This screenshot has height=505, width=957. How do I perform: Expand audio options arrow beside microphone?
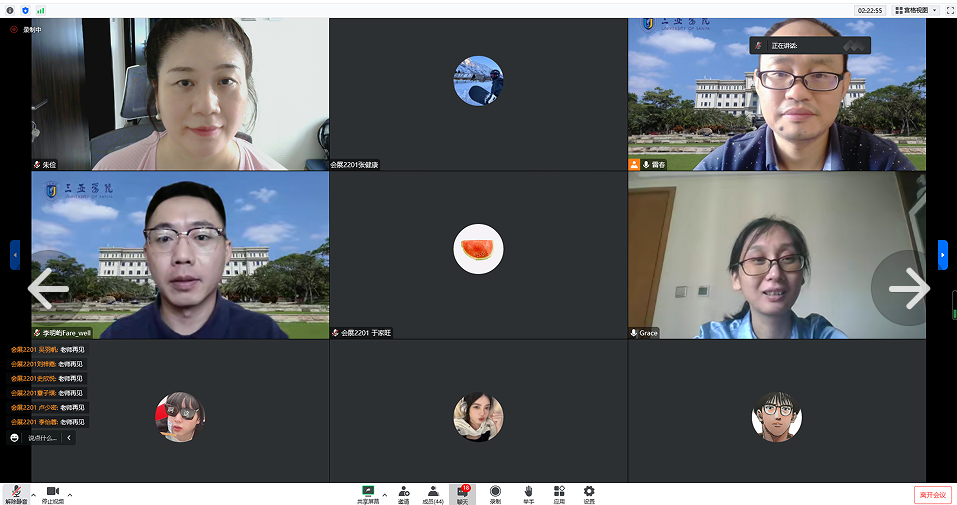(33, 494)
